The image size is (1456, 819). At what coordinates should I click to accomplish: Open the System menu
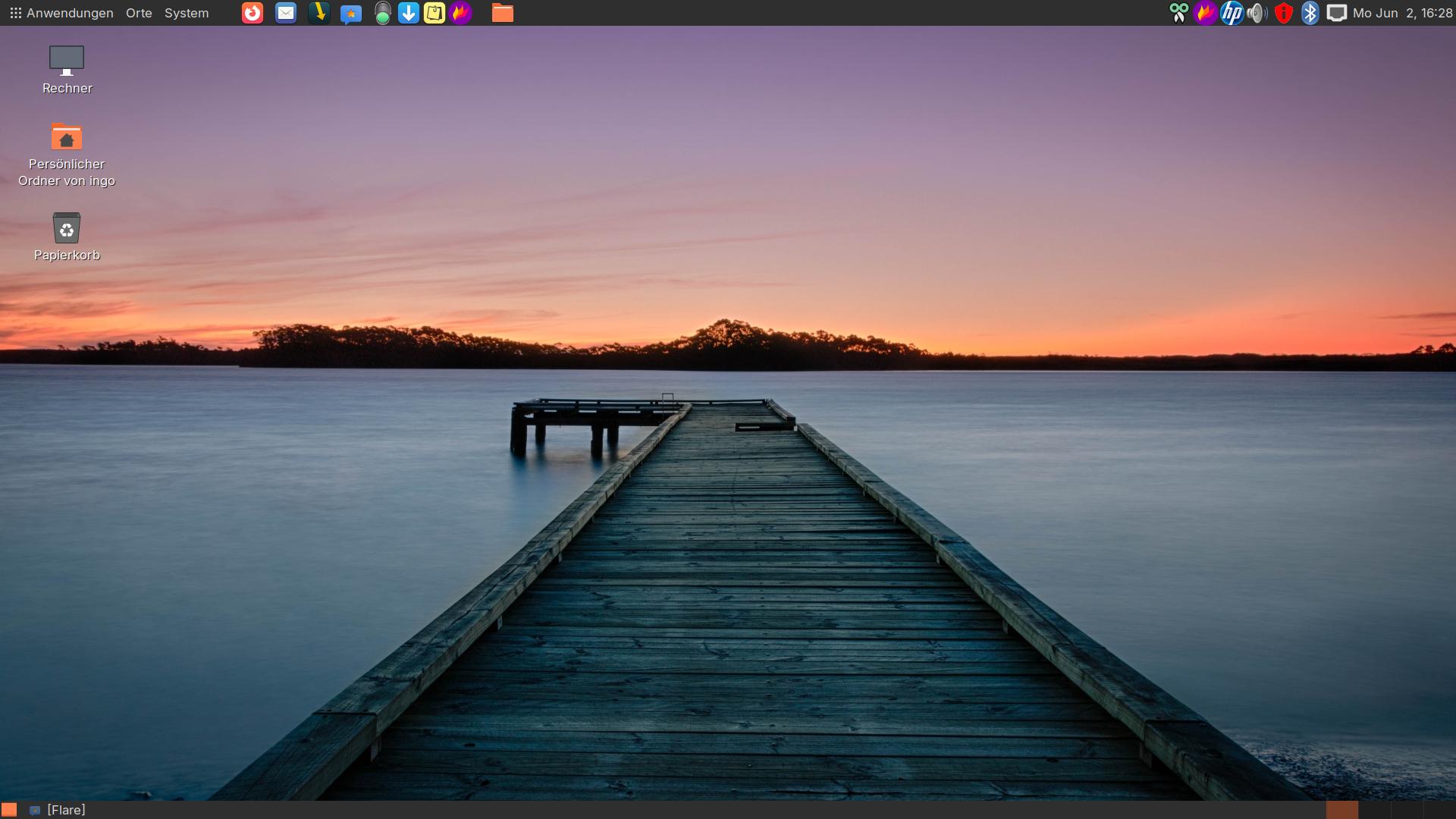187,13
